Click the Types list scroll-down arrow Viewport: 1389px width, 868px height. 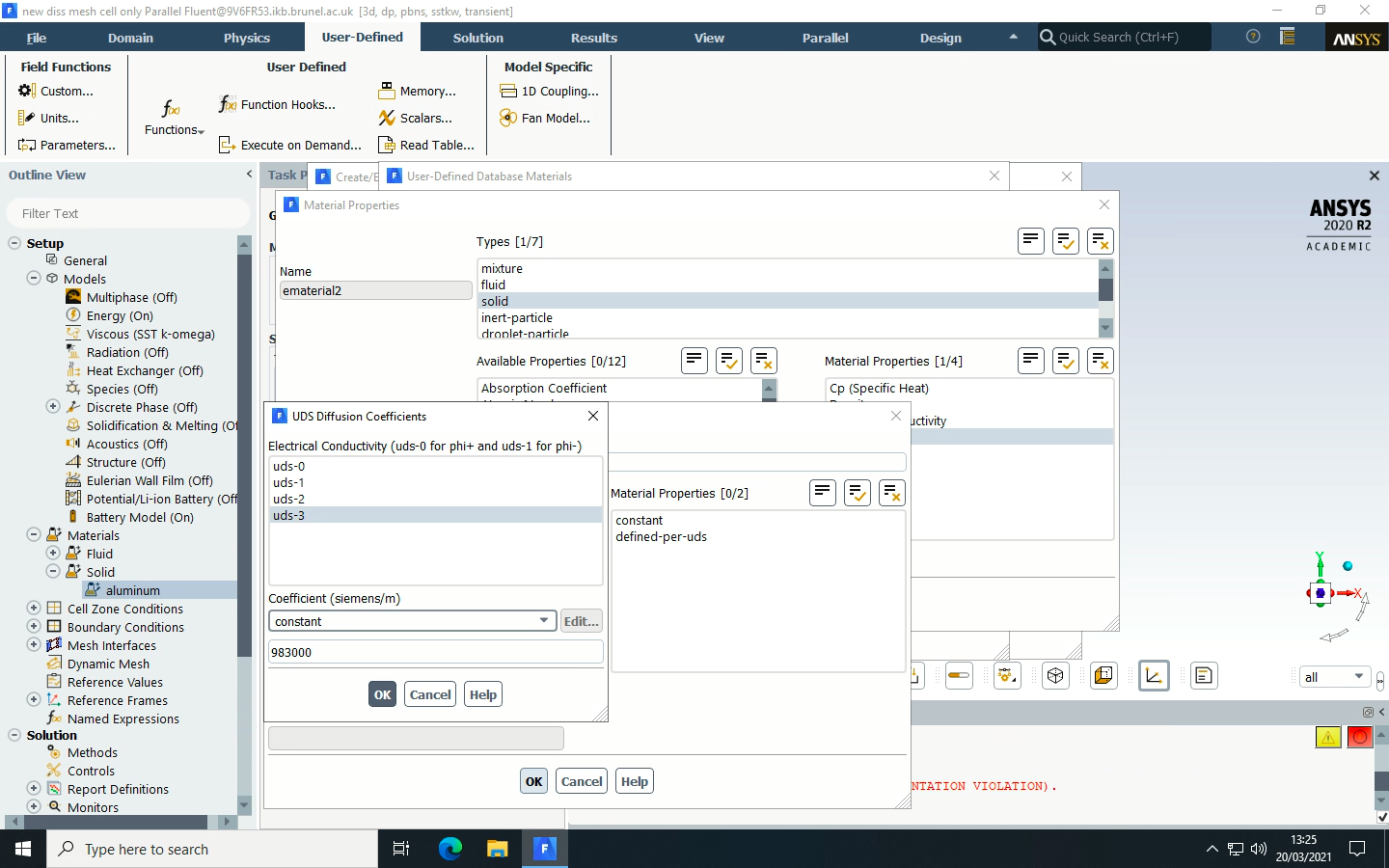1105,328
